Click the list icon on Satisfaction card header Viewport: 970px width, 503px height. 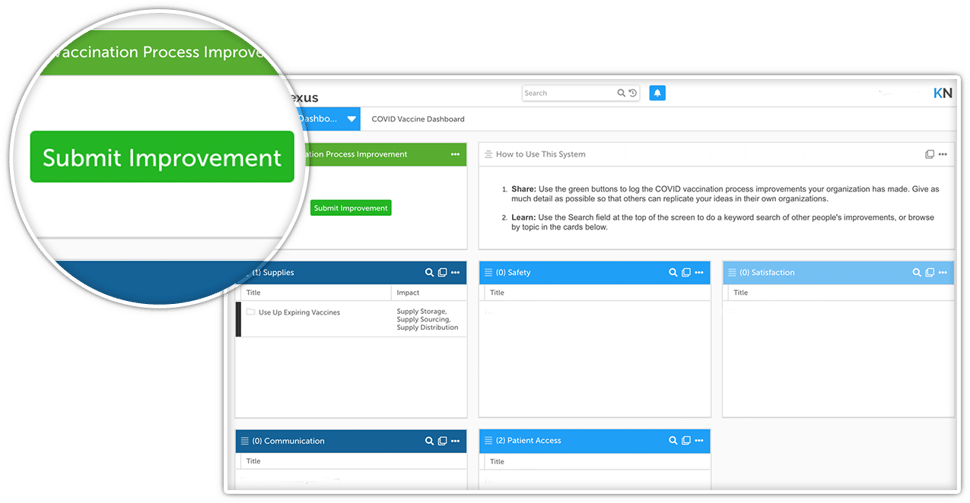coord(732,272)
